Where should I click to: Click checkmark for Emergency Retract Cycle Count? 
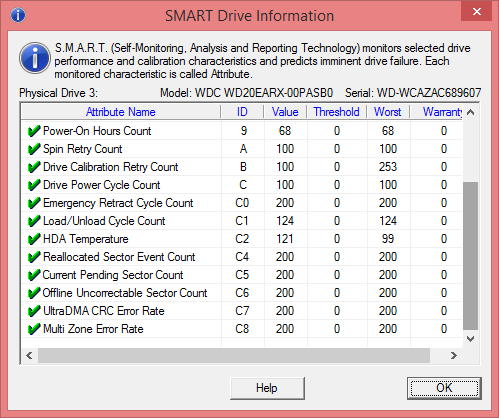pos(34,203)
